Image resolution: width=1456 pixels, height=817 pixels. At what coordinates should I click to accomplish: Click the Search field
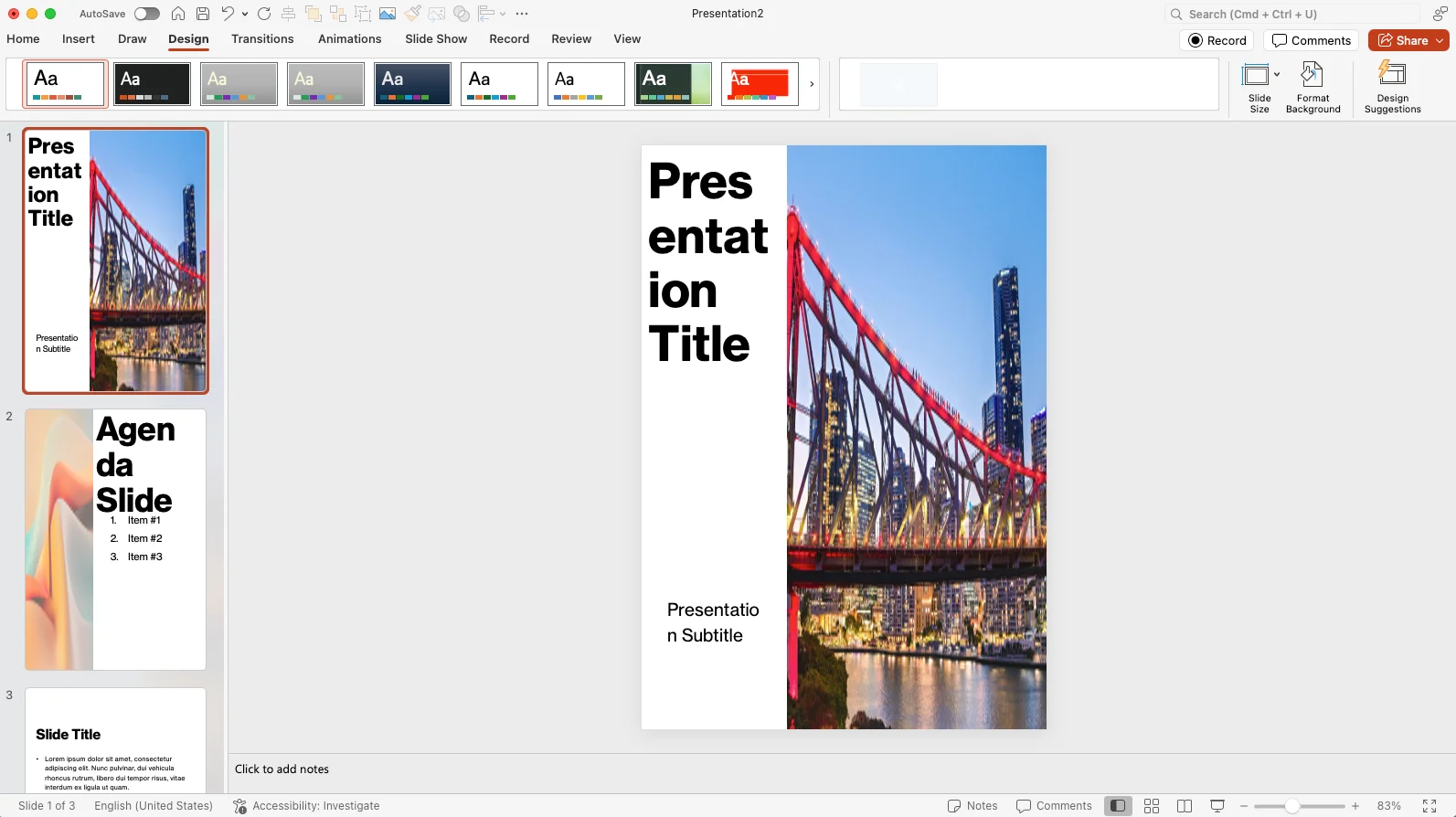[1292, 14]
